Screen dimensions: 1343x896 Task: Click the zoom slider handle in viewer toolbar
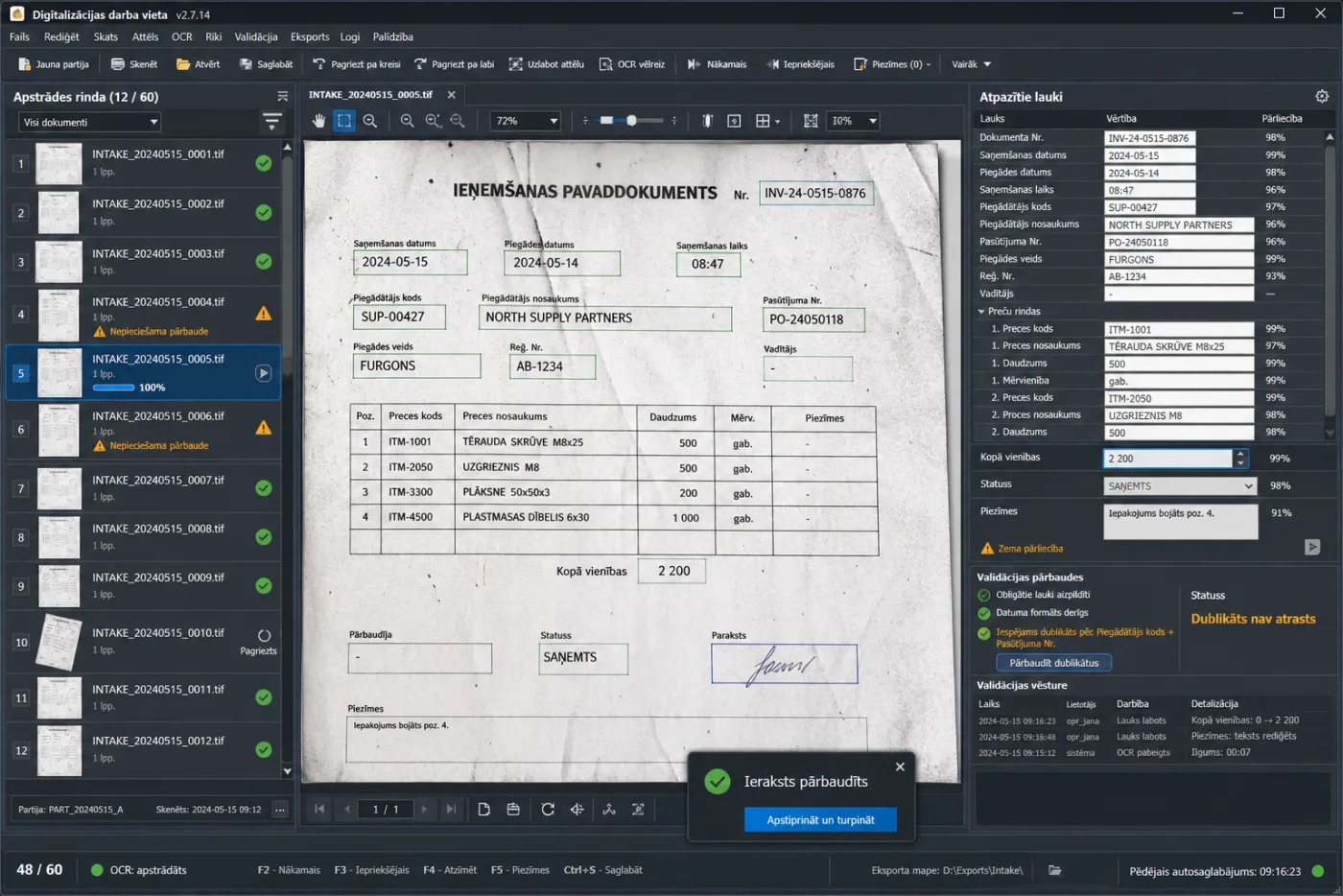pos(631,121)
